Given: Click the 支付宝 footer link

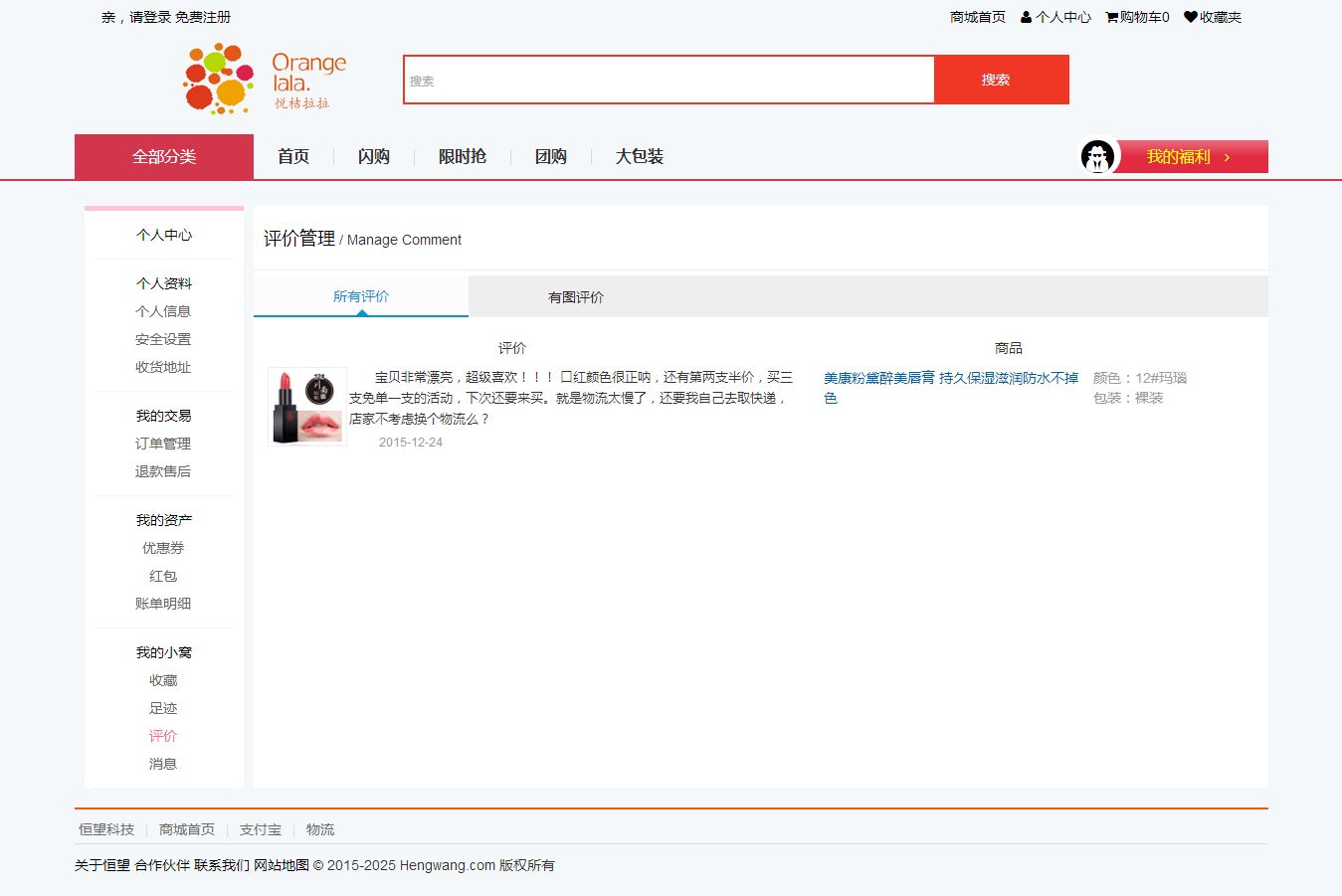Looking at the screenshot, I should [261, 829].
